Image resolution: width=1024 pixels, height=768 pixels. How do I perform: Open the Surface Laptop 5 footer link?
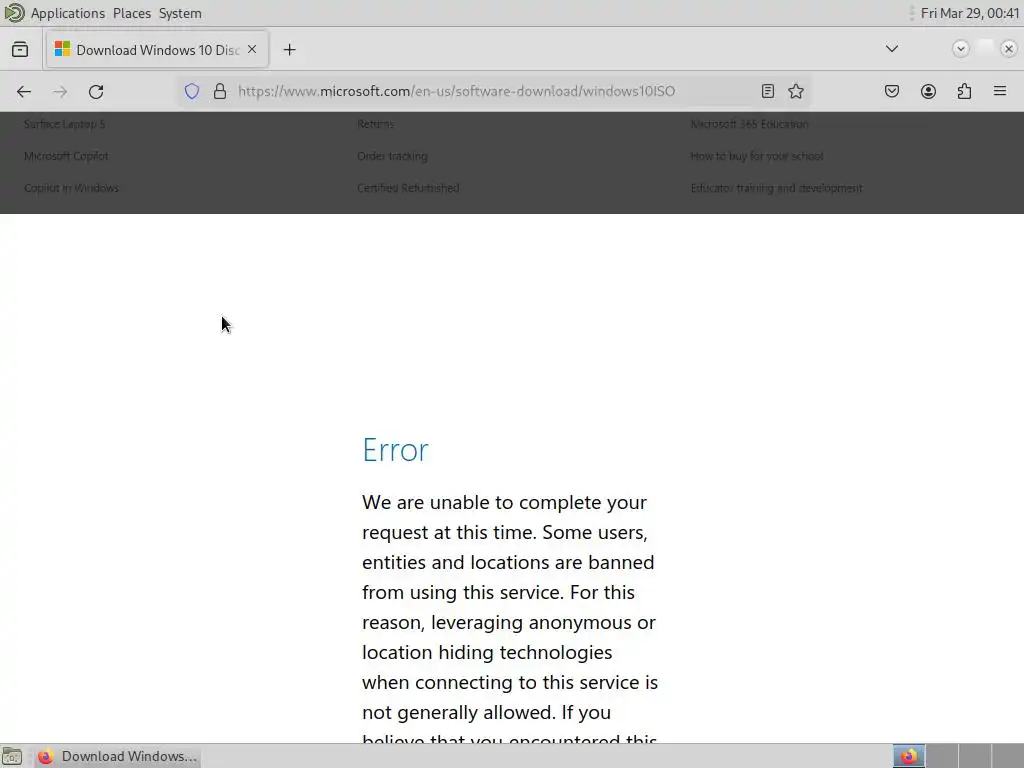[x=64, y=124]
